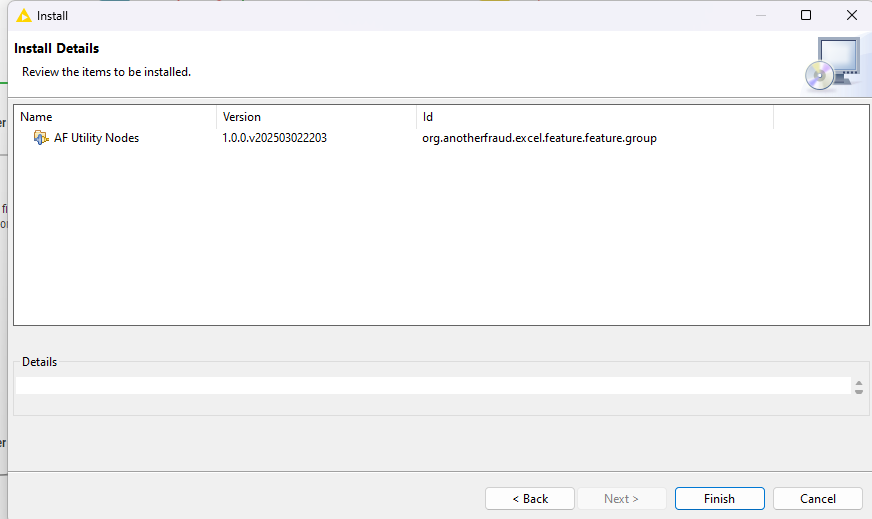The image size is (872, 519).
Task: Click inside the Details text area
Action: click(430, 386)
